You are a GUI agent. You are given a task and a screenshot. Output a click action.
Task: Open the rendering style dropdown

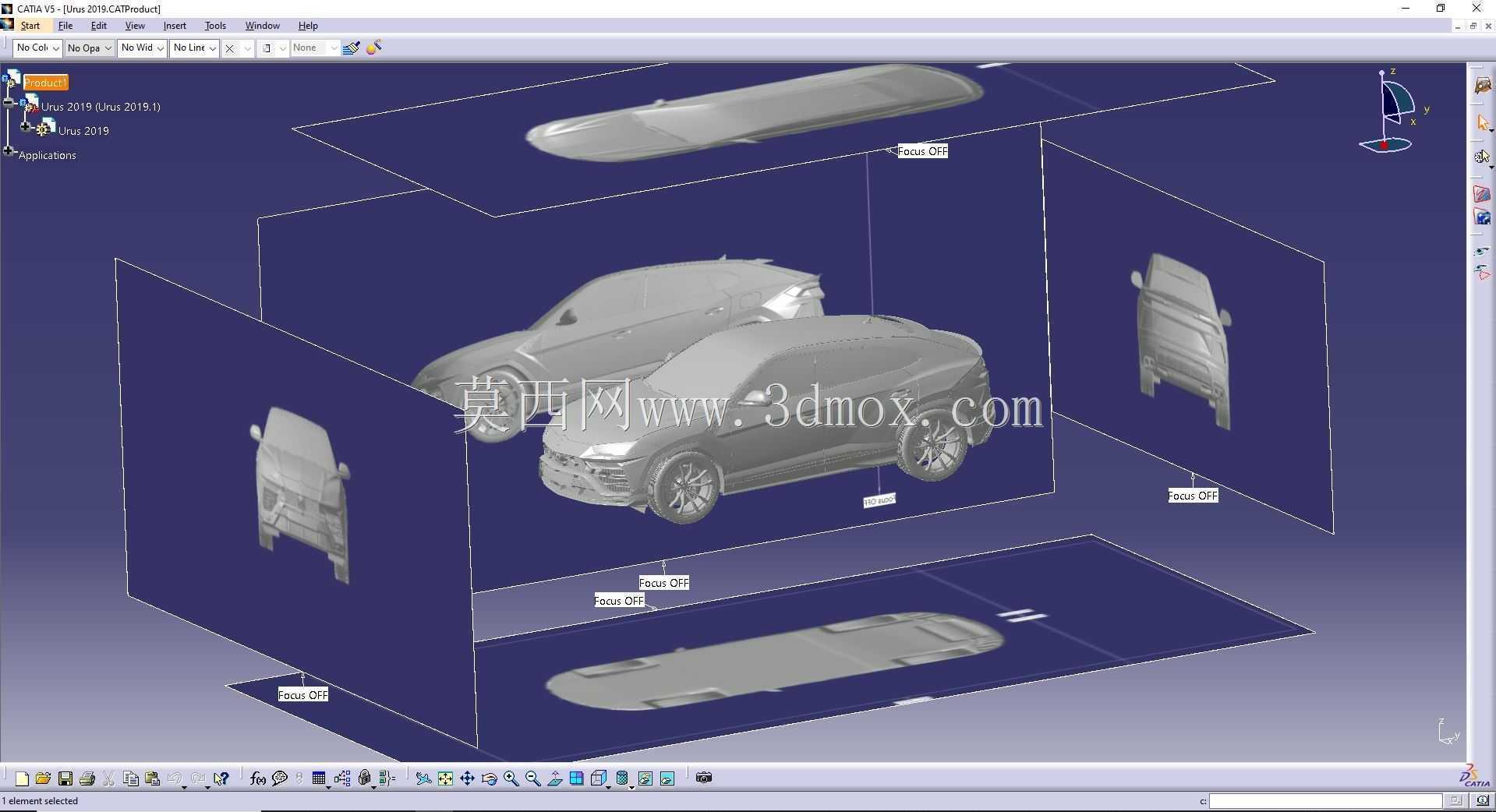pyautogui.click(x=273, y=48)
